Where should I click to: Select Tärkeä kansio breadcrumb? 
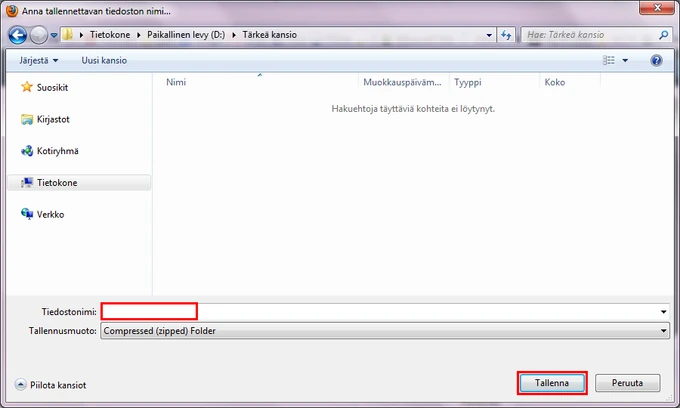coord(269,35)
